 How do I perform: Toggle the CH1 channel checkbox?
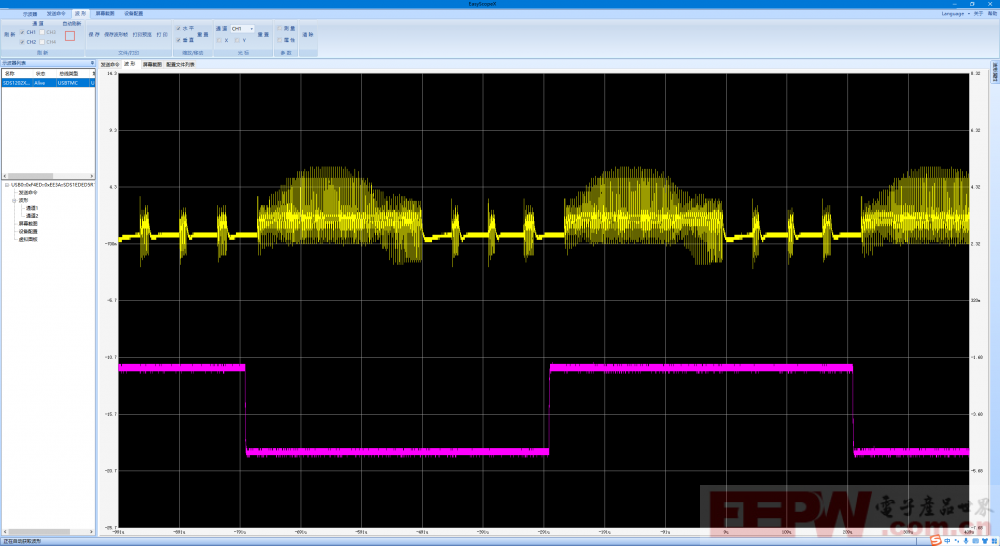click(x=22, y=32)
